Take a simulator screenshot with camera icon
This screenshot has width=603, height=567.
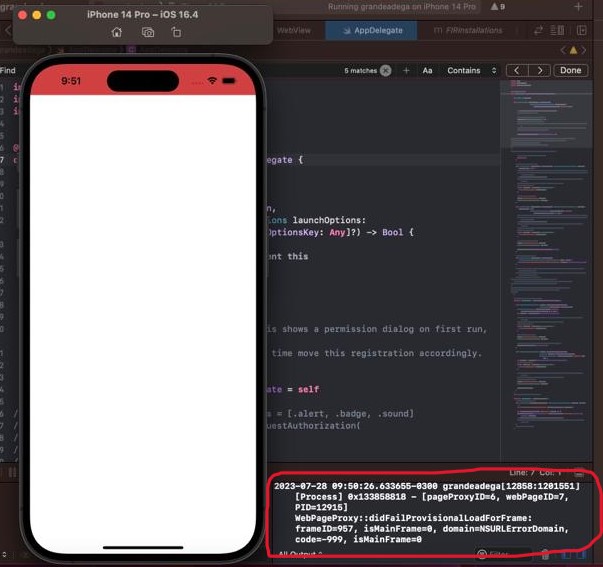click(147, 32)
